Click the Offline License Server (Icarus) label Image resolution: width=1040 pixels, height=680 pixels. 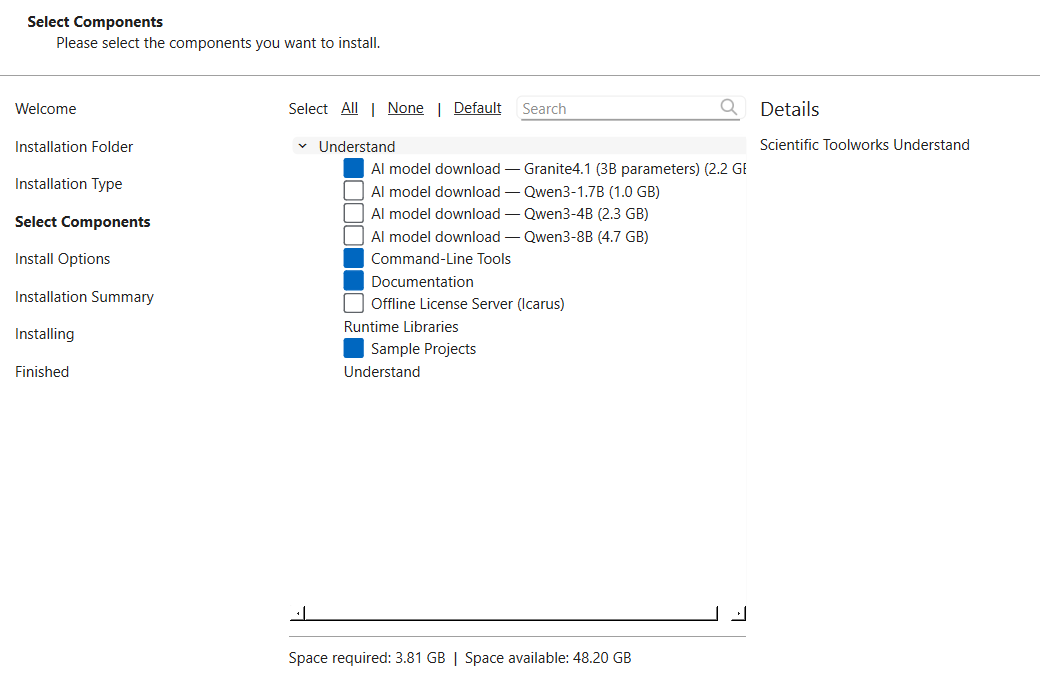pos(468,304)
